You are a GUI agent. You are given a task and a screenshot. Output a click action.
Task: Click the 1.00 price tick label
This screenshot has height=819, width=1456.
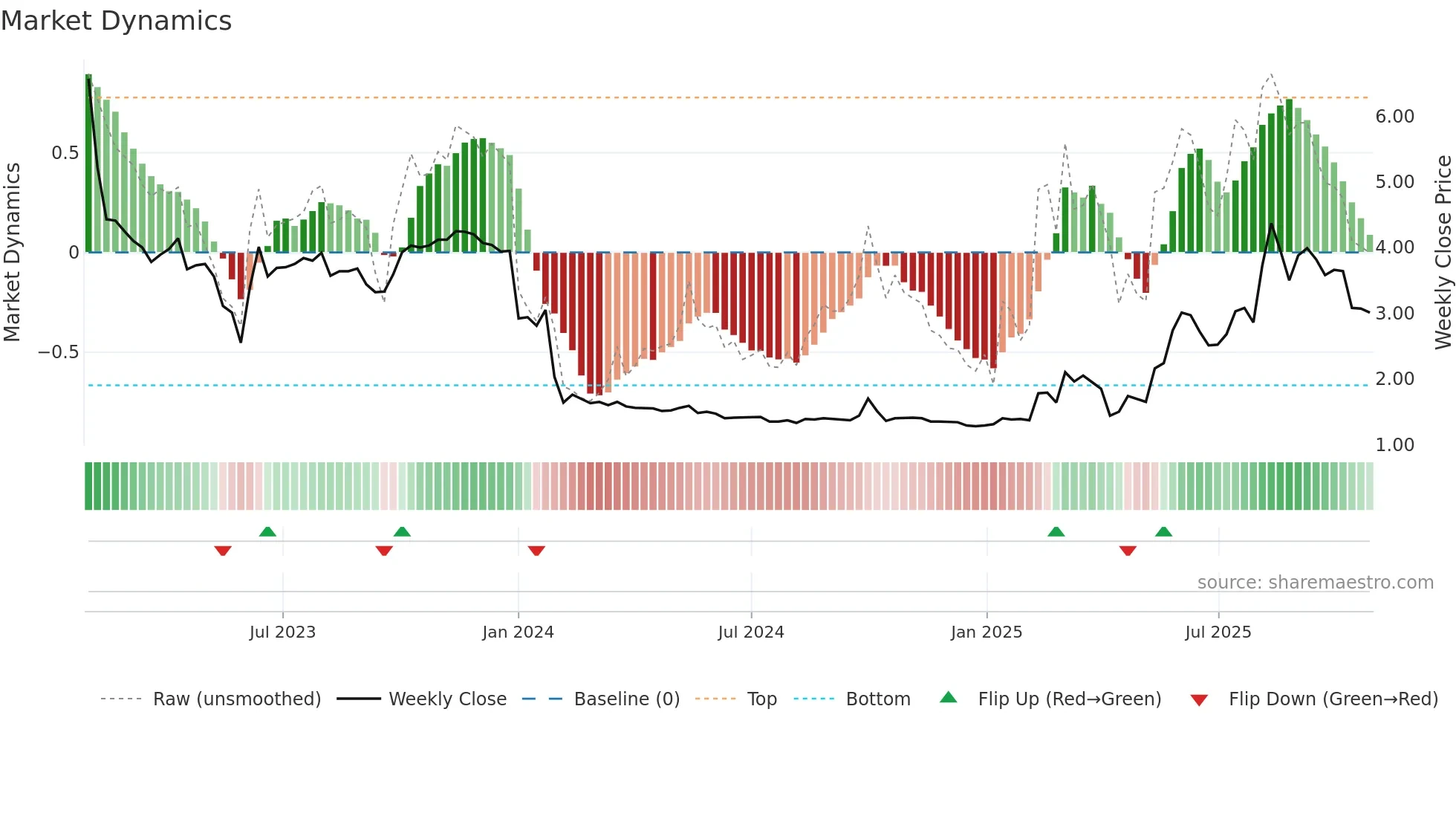click(1394, 445)
